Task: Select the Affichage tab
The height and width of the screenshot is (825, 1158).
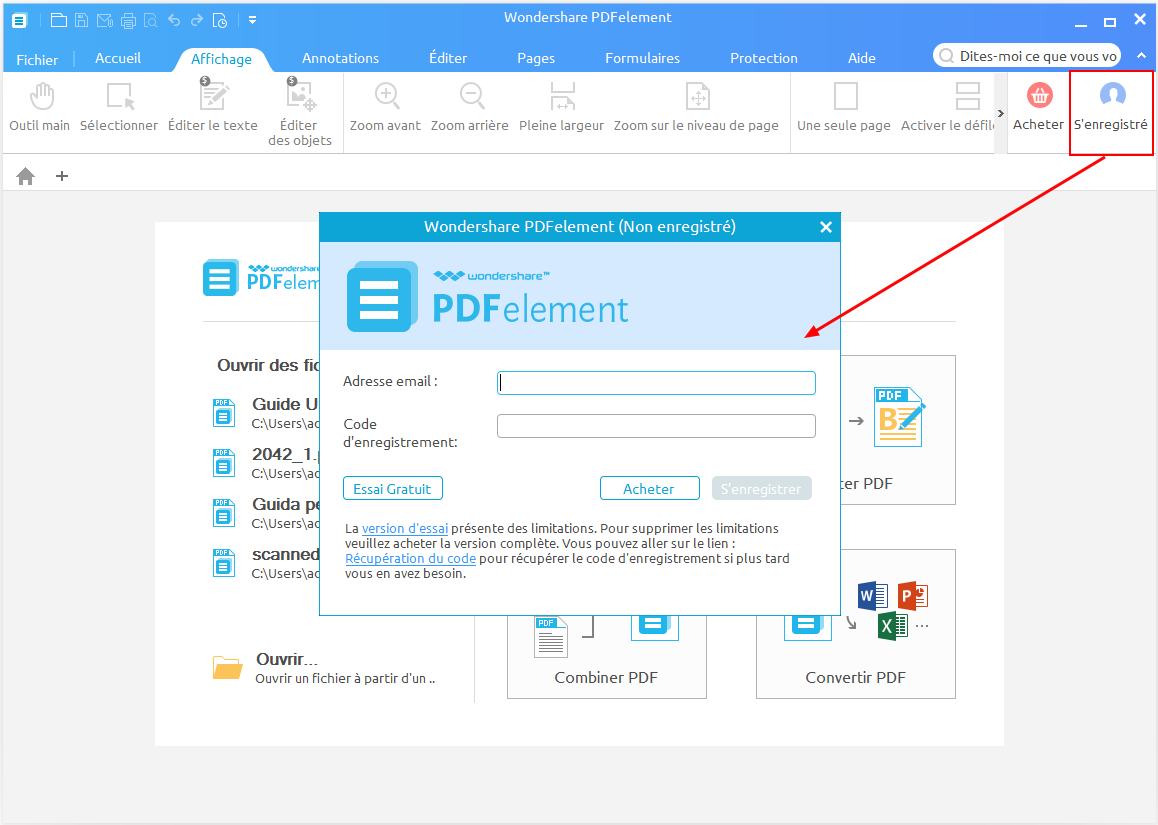Action: click(222, 59)
